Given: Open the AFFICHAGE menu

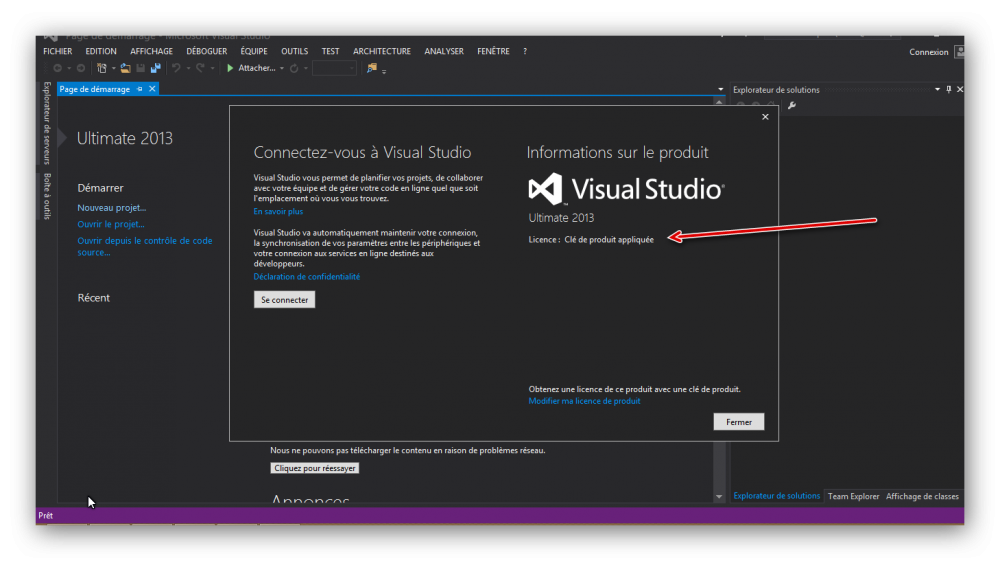Looking at the screenshot, I should click(x=151, y=51).
